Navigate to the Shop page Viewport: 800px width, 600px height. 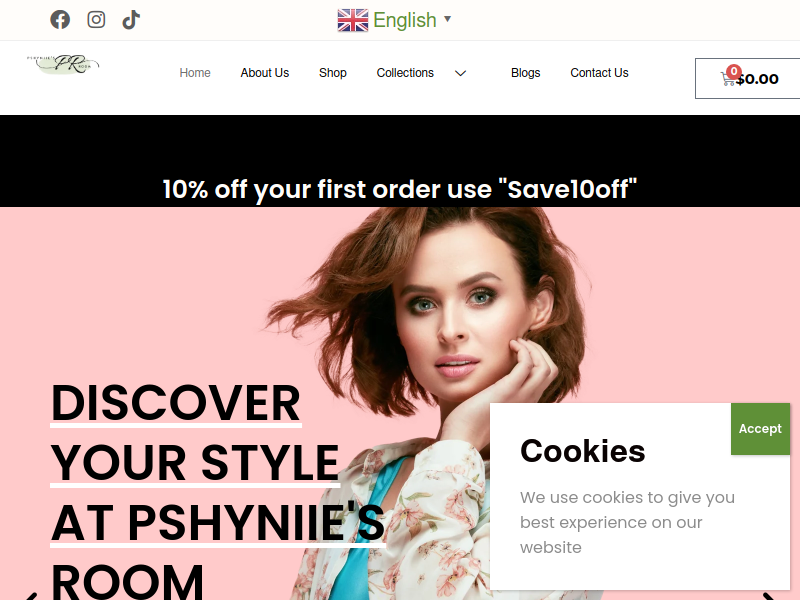(333, 73)
